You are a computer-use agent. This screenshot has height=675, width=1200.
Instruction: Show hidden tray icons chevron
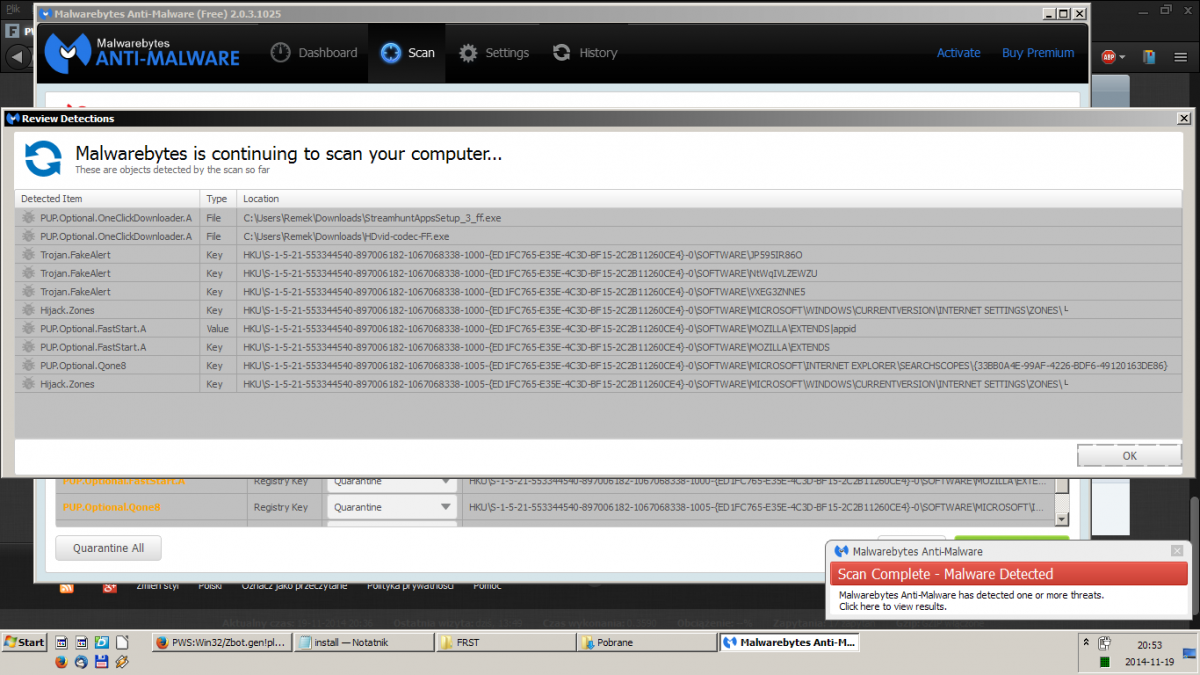coord(1085,642)
